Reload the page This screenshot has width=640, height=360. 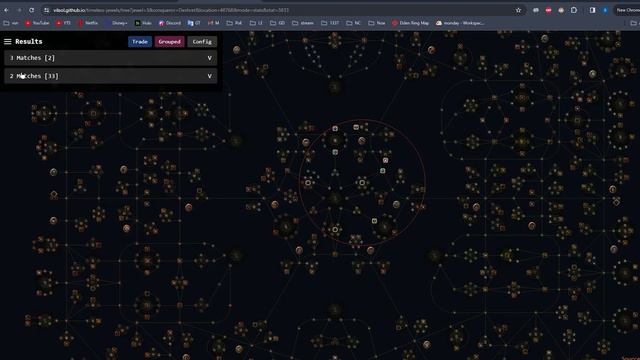tap(31, 10)
